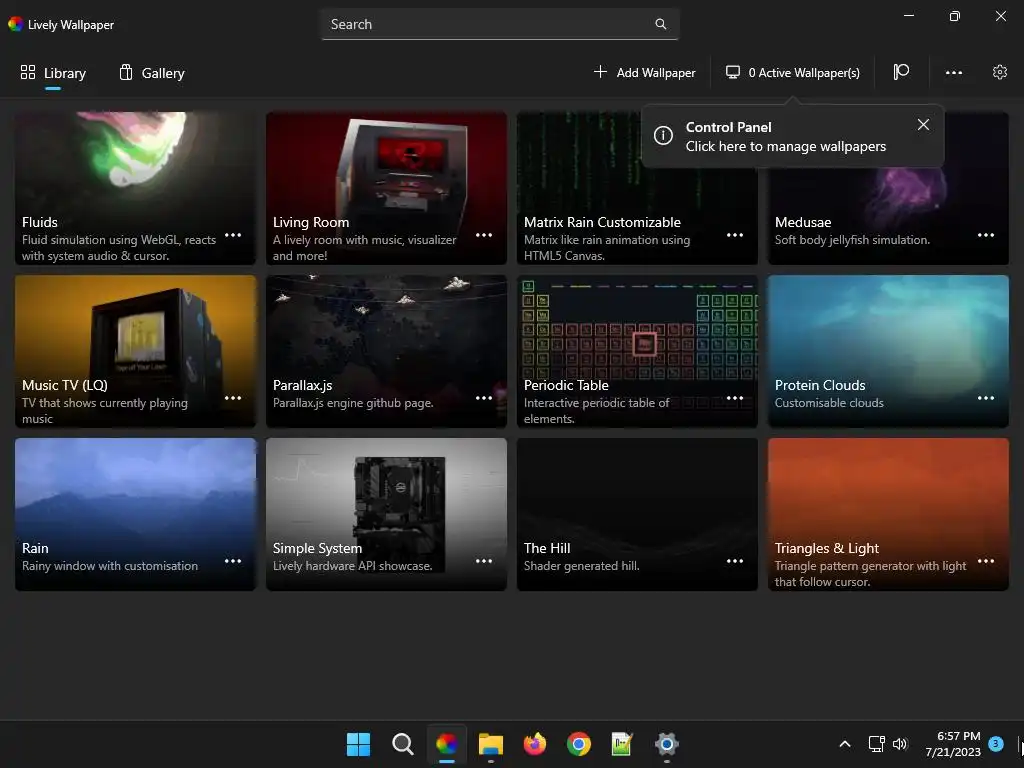The height and width of the screenshot is (768, 1024).
Task: Open the notification count badge
Action: pos(995,743)
